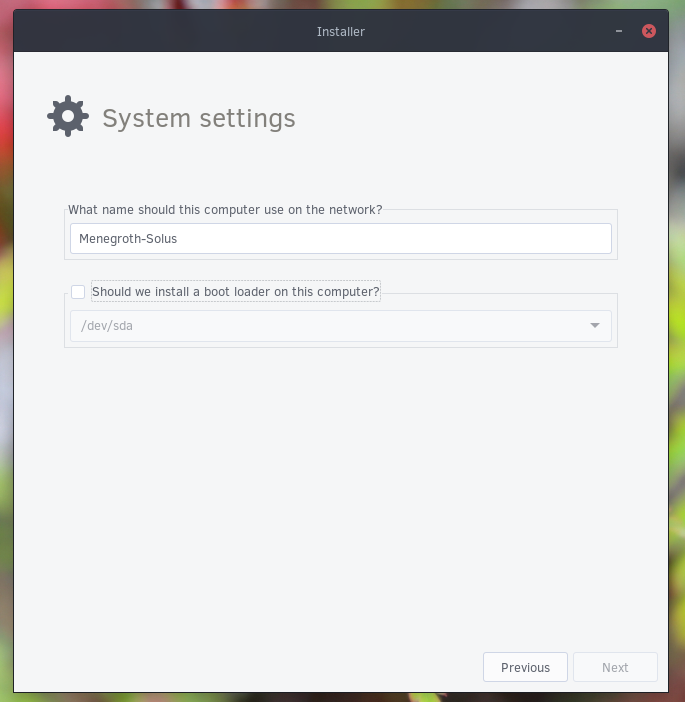Click 'What name should this computer use' label
Viewport: 685px width, 702px height.
click(225, 210)
